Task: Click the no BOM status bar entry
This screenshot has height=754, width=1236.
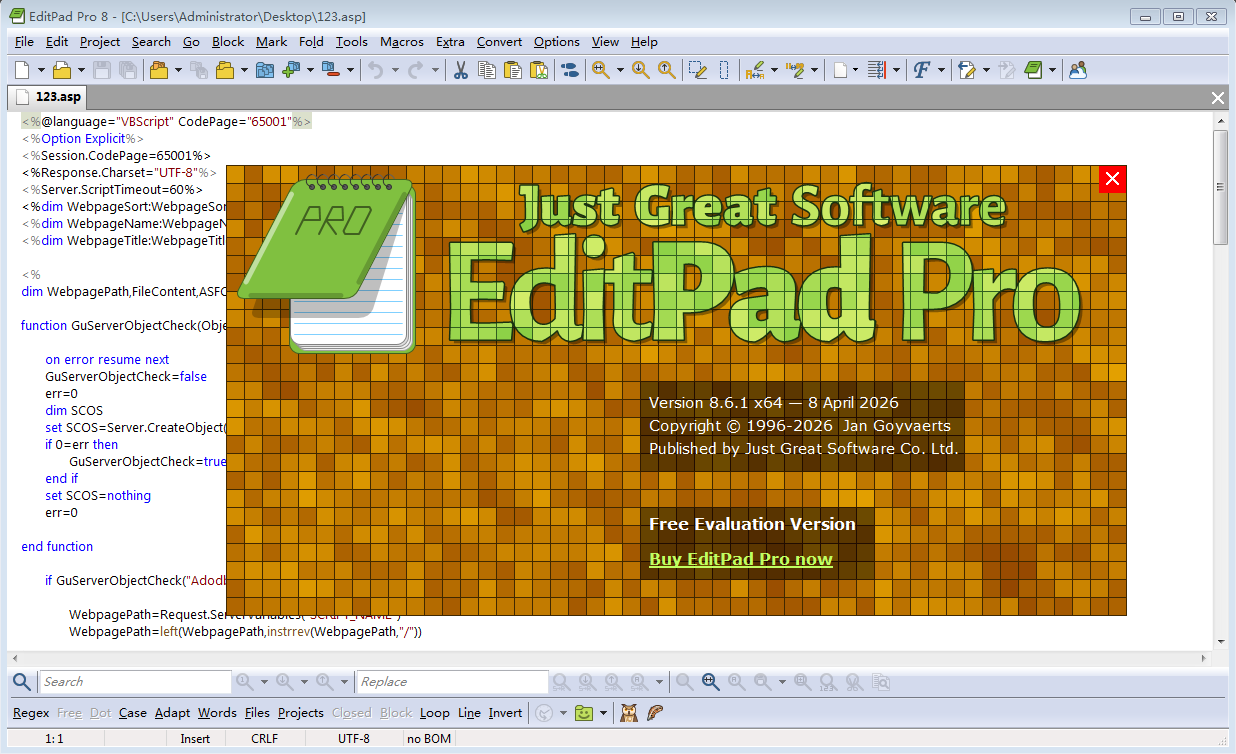Action: click(430, 739)
